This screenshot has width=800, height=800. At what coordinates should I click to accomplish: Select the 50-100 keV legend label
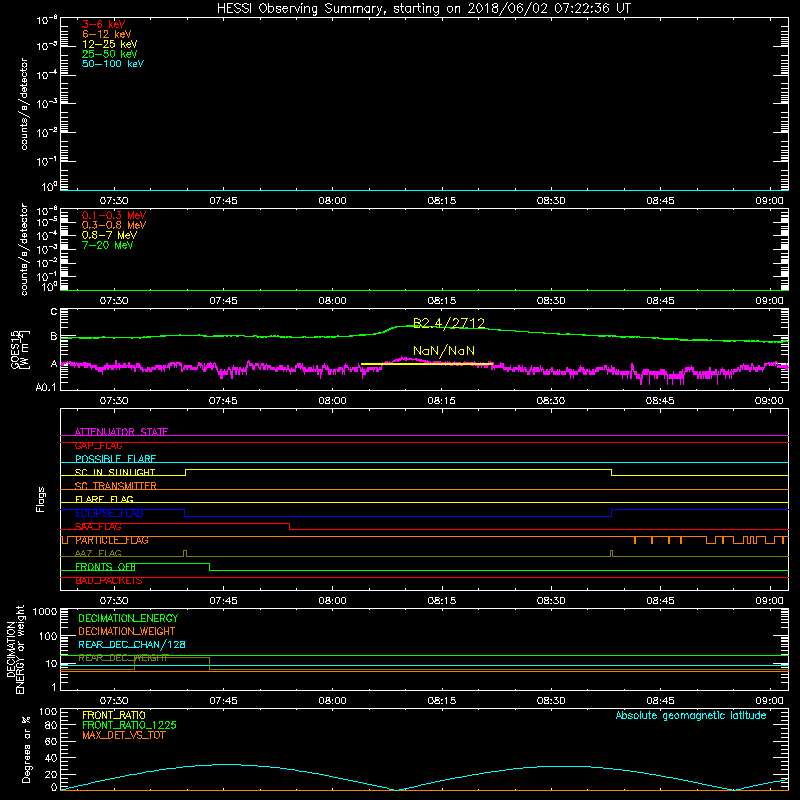click(x=113, y=64)
